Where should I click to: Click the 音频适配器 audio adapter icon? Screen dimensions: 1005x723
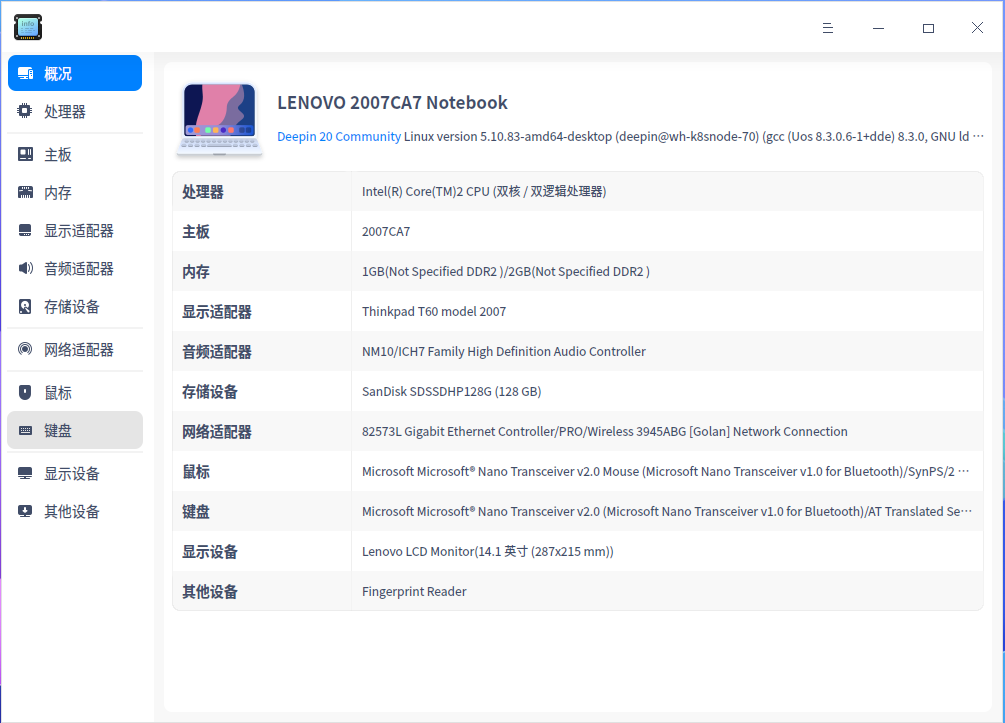pyautogui.click(x=26, y=268)
